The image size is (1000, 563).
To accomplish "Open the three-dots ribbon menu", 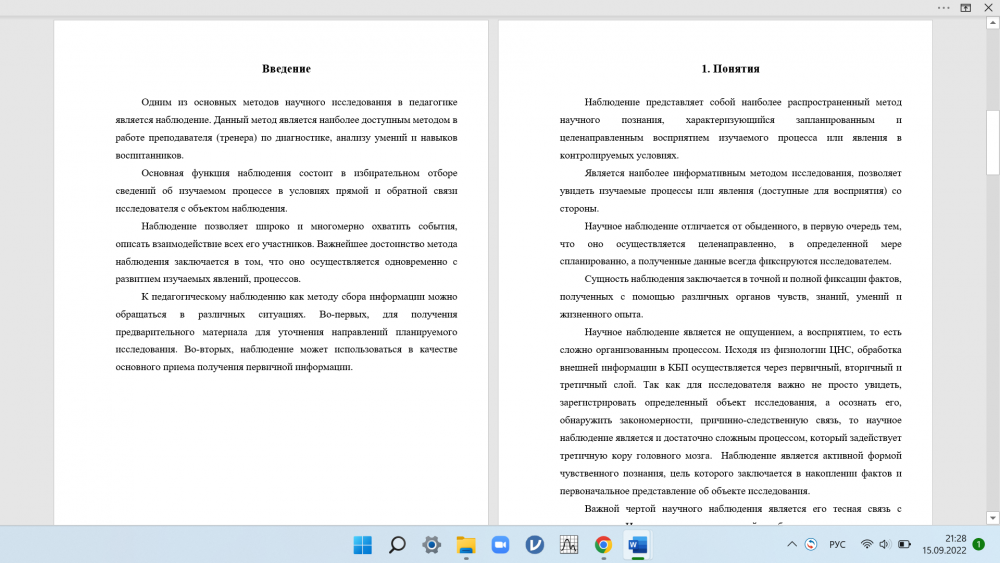I will [943, 7].
